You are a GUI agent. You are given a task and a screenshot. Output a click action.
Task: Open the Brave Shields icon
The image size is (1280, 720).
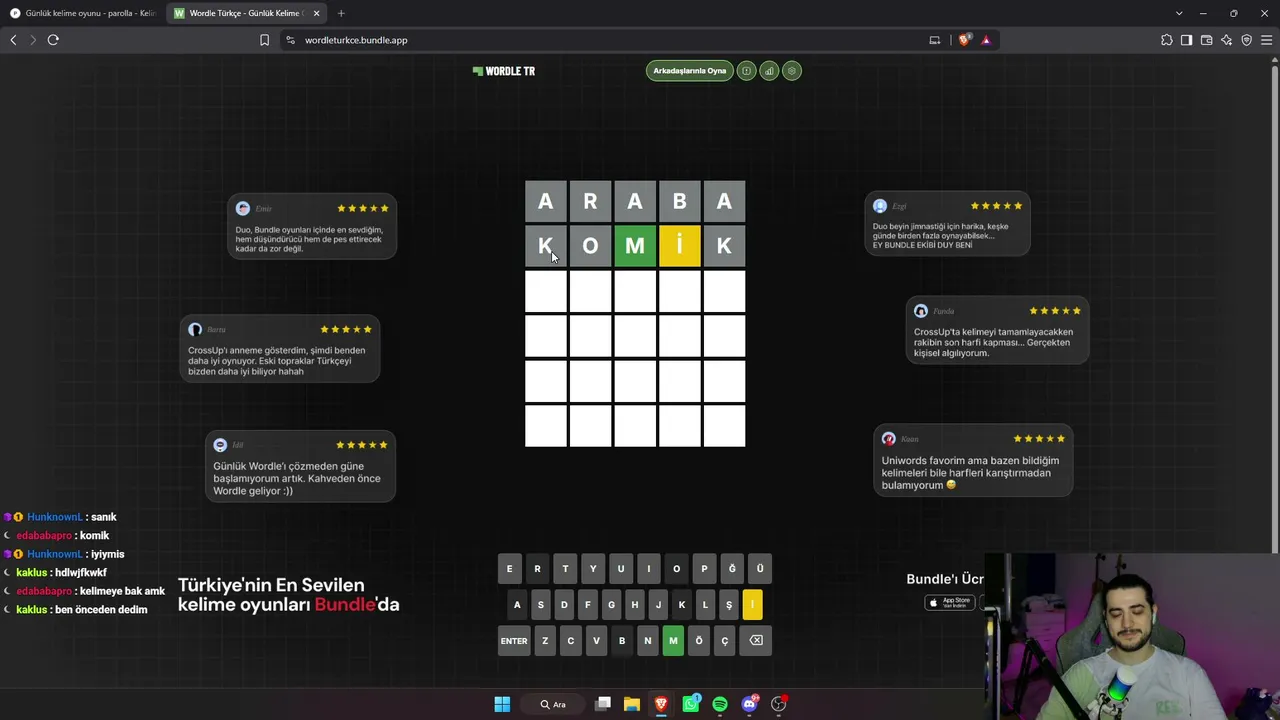tap(964, 40)
